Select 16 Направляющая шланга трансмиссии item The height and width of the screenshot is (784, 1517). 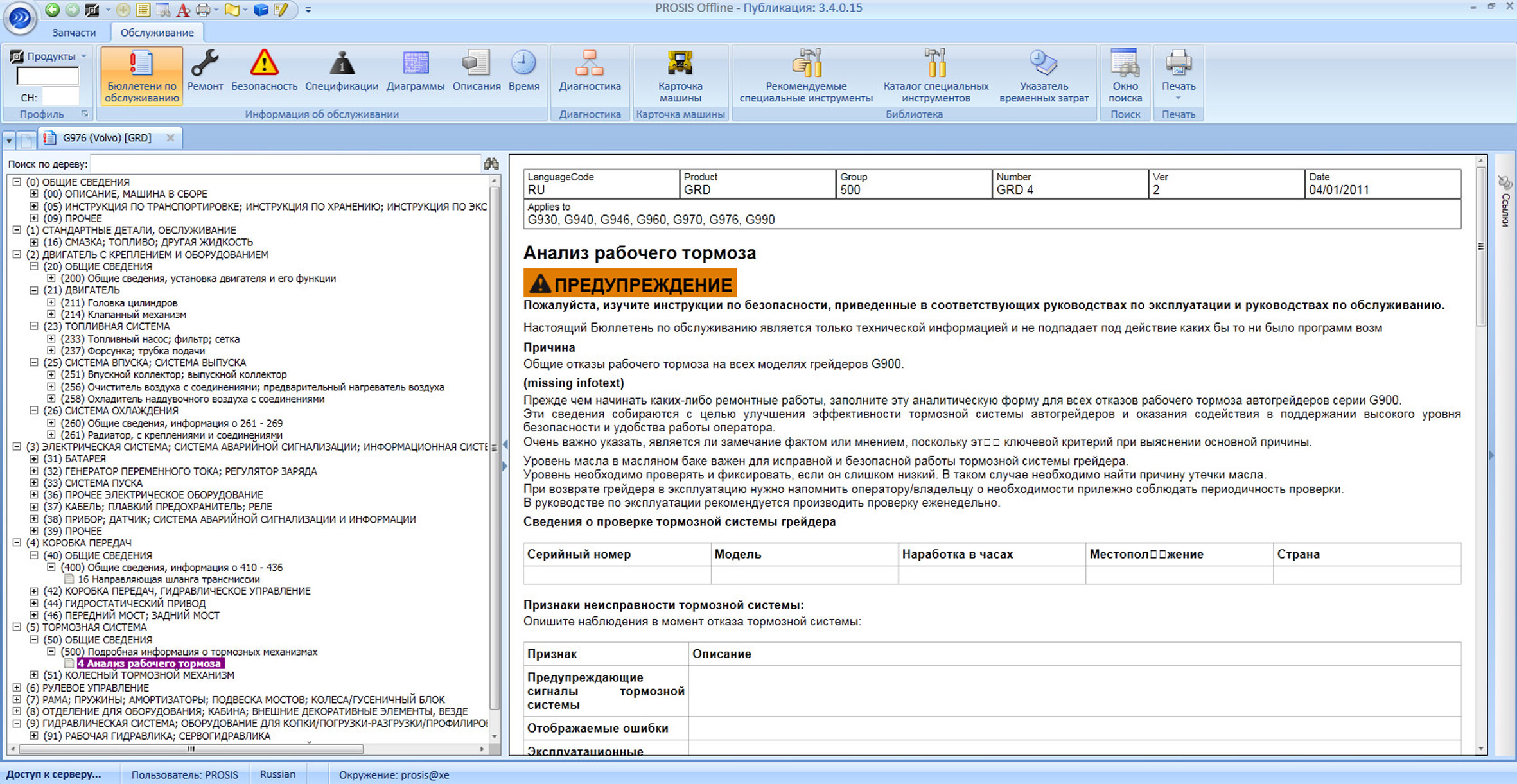point(168,579)
